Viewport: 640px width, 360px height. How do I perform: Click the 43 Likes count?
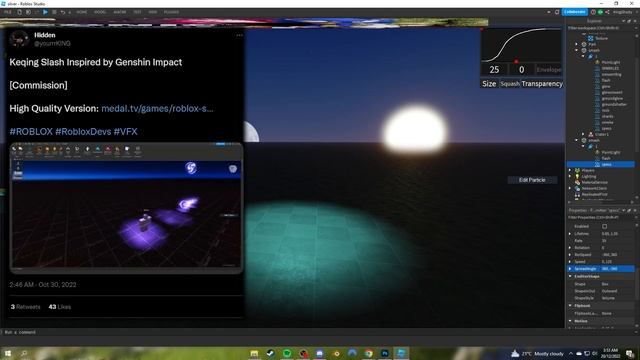[x=60, y=307]
